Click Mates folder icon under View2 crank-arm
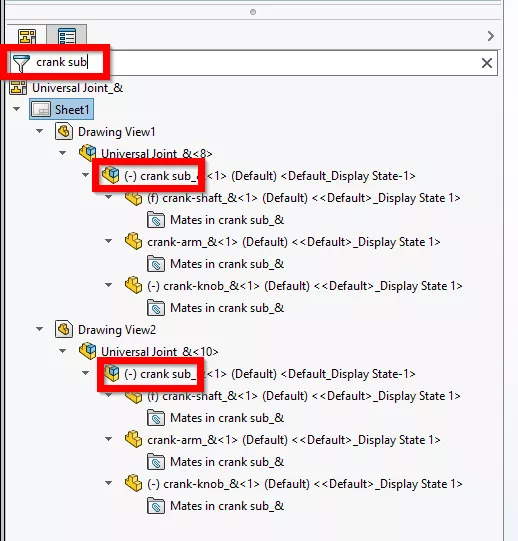 (x=156, y=462)
